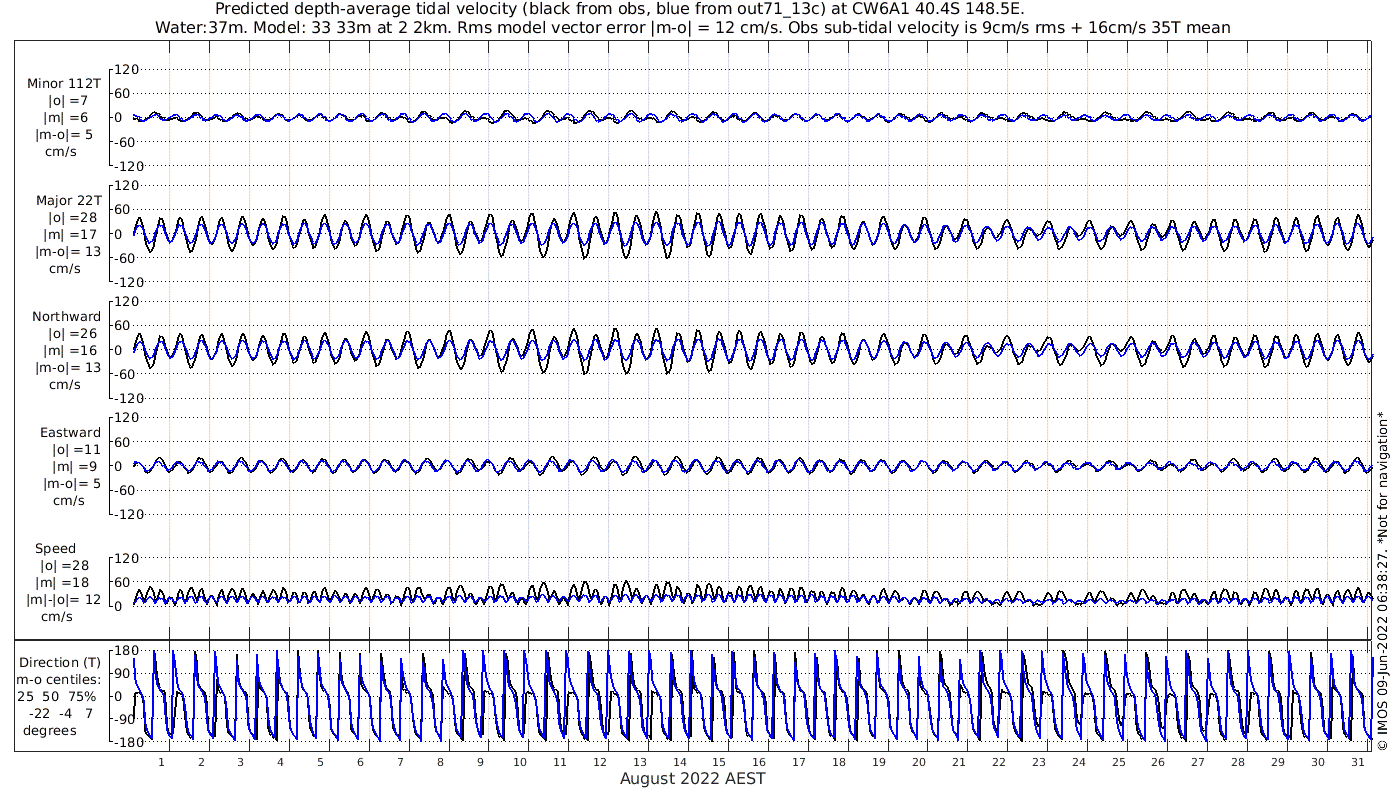Viewport: 1400px width, 800px height.
Task: Click day tick label '10' on the x-axis
Action: (x=520, y=762)
